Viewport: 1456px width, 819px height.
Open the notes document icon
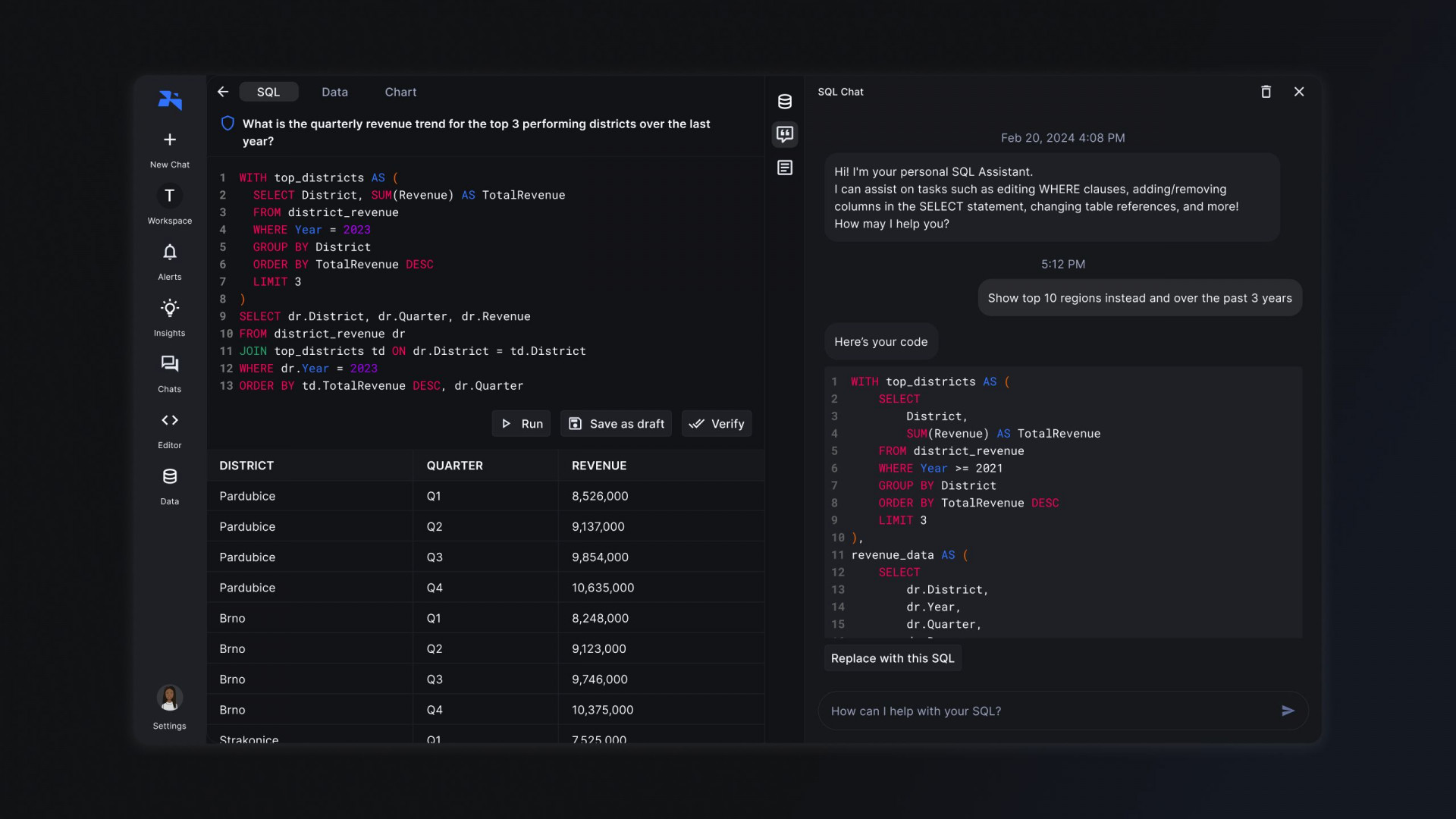(x=785, y=168)
